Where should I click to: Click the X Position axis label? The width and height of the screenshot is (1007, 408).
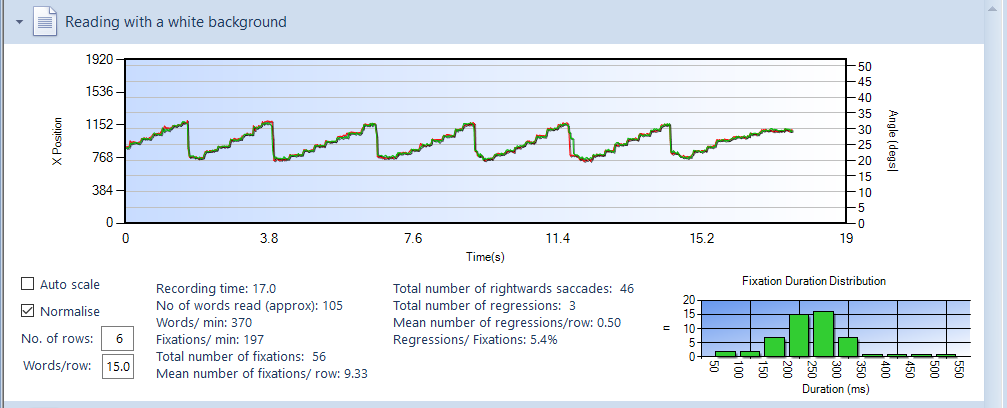click(x=56, y=141)
